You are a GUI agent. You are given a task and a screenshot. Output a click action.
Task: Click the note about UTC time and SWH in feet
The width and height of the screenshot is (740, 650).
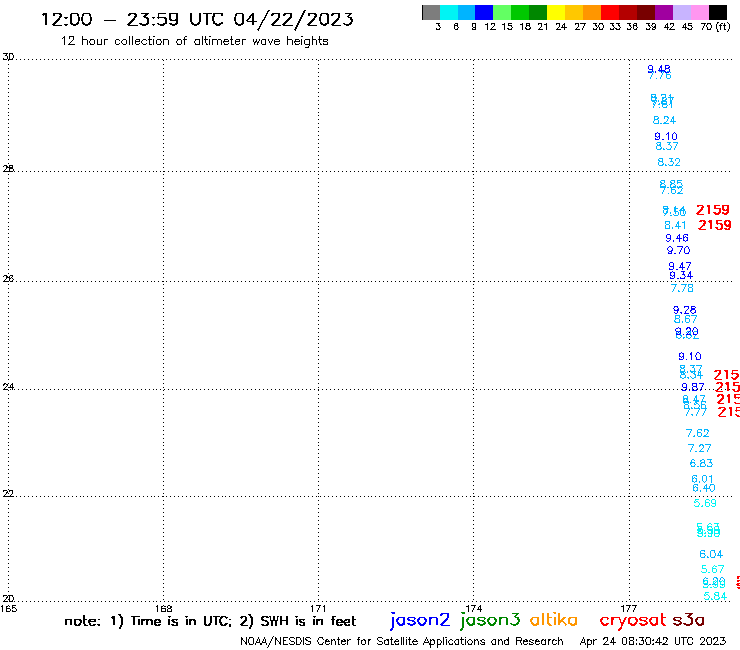[x=210, y=621]
